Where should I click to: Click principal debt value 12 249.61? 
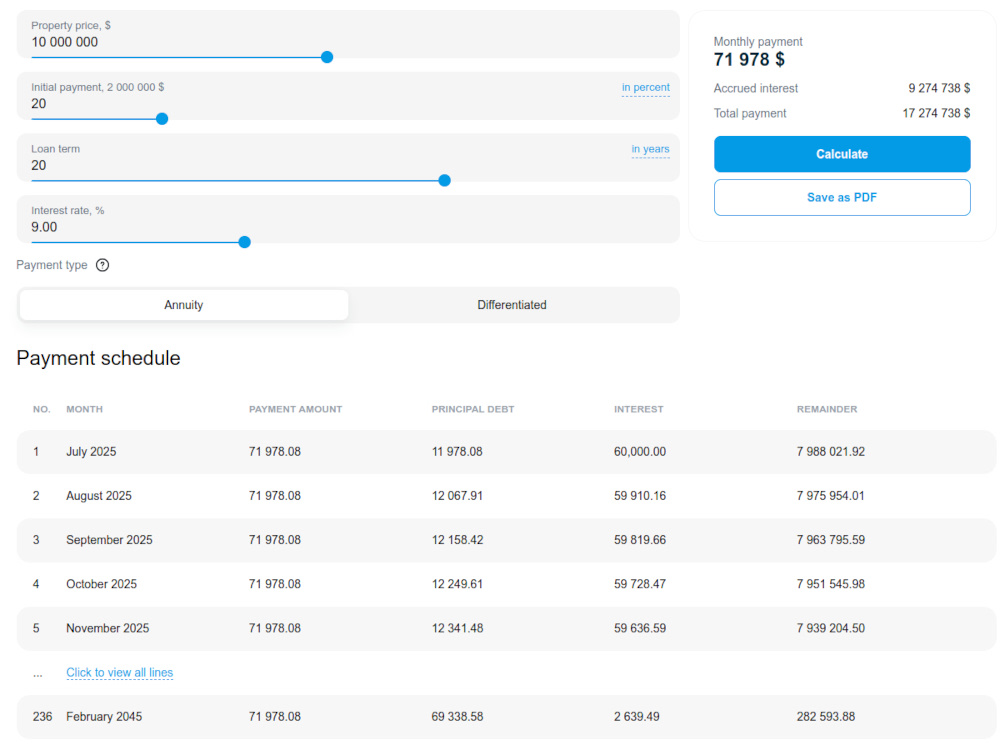[457, 584]
